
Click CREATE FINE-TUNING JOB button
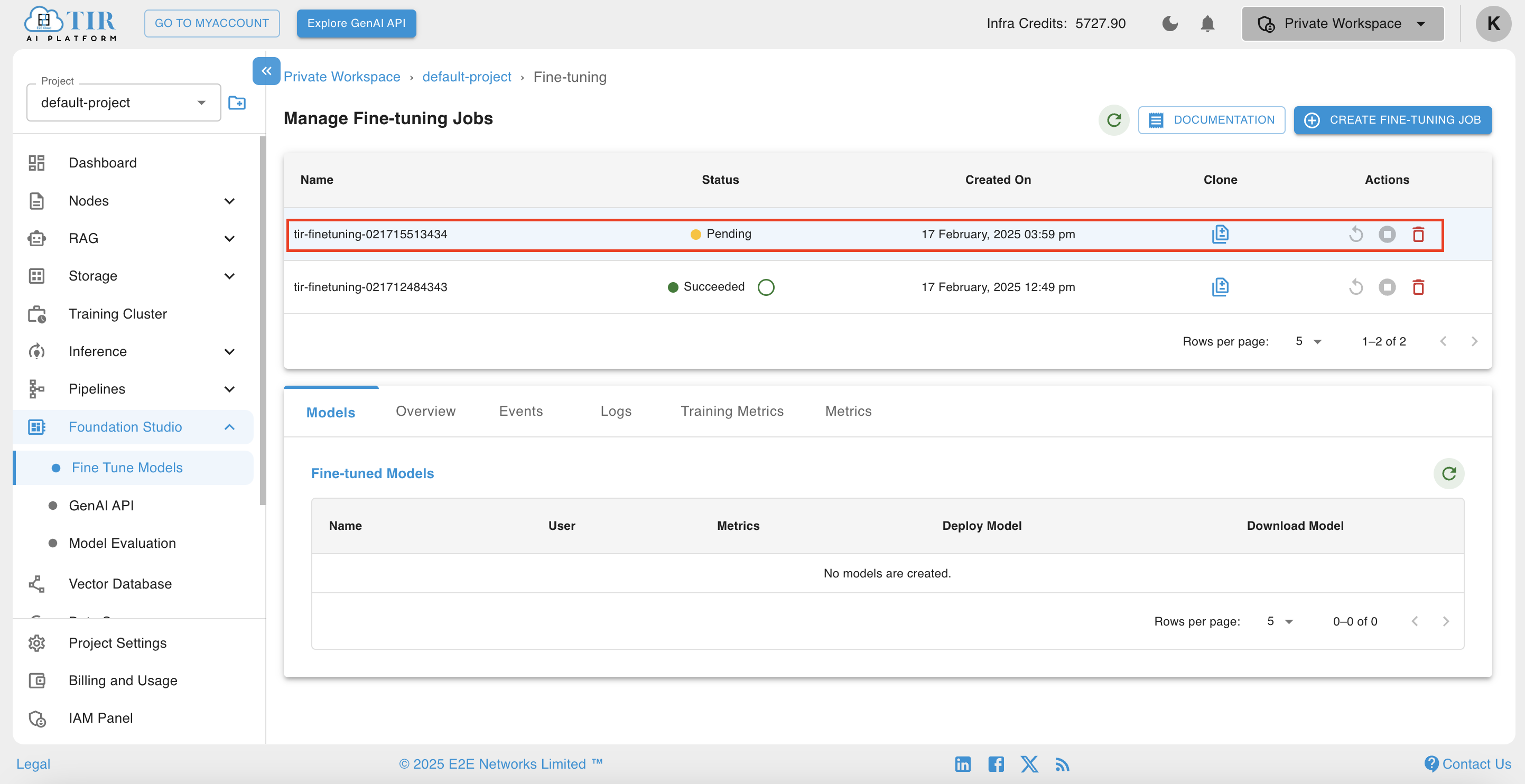(1392, 120)
